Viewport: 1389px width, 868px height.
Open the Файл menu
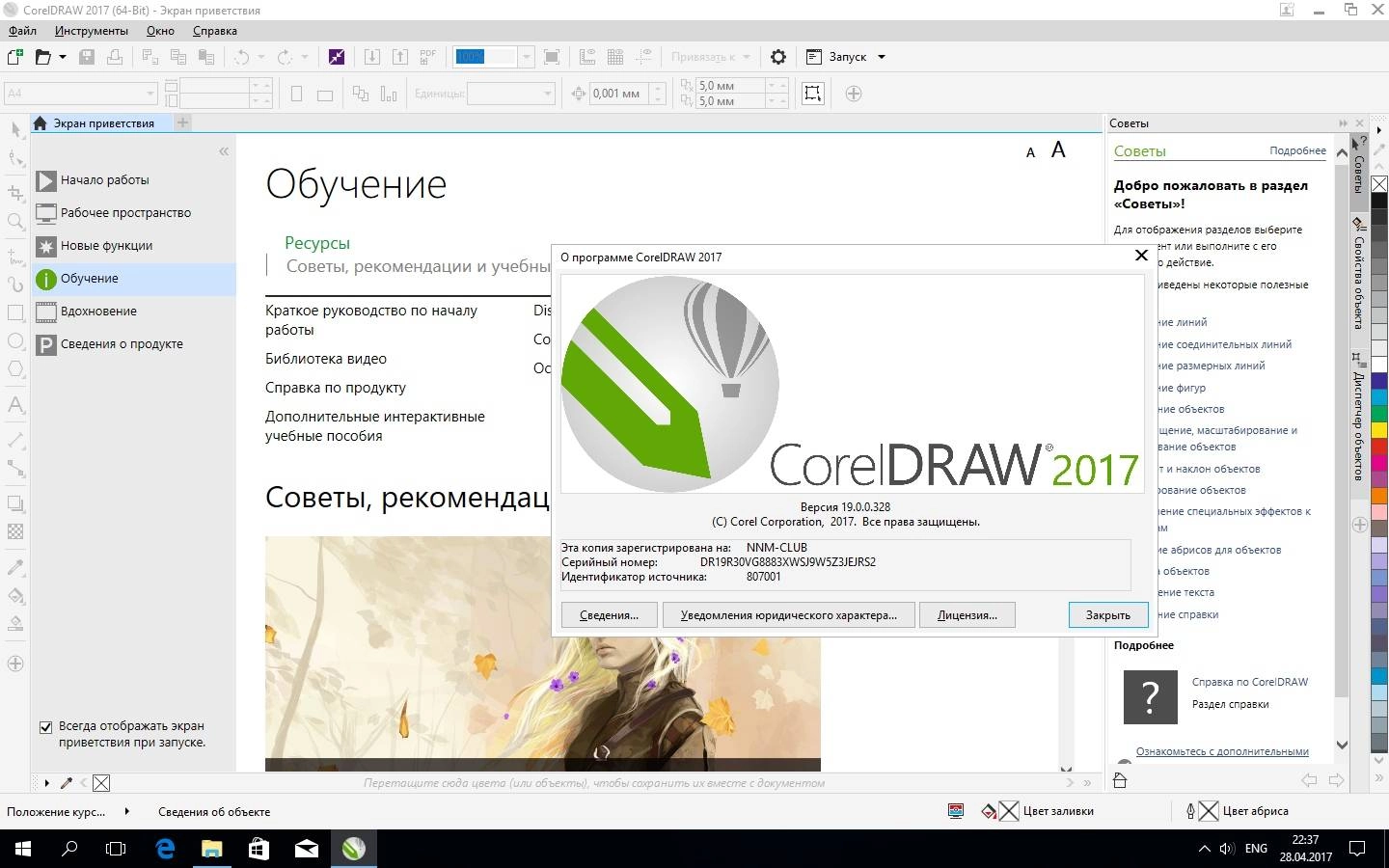coord(22,31)
